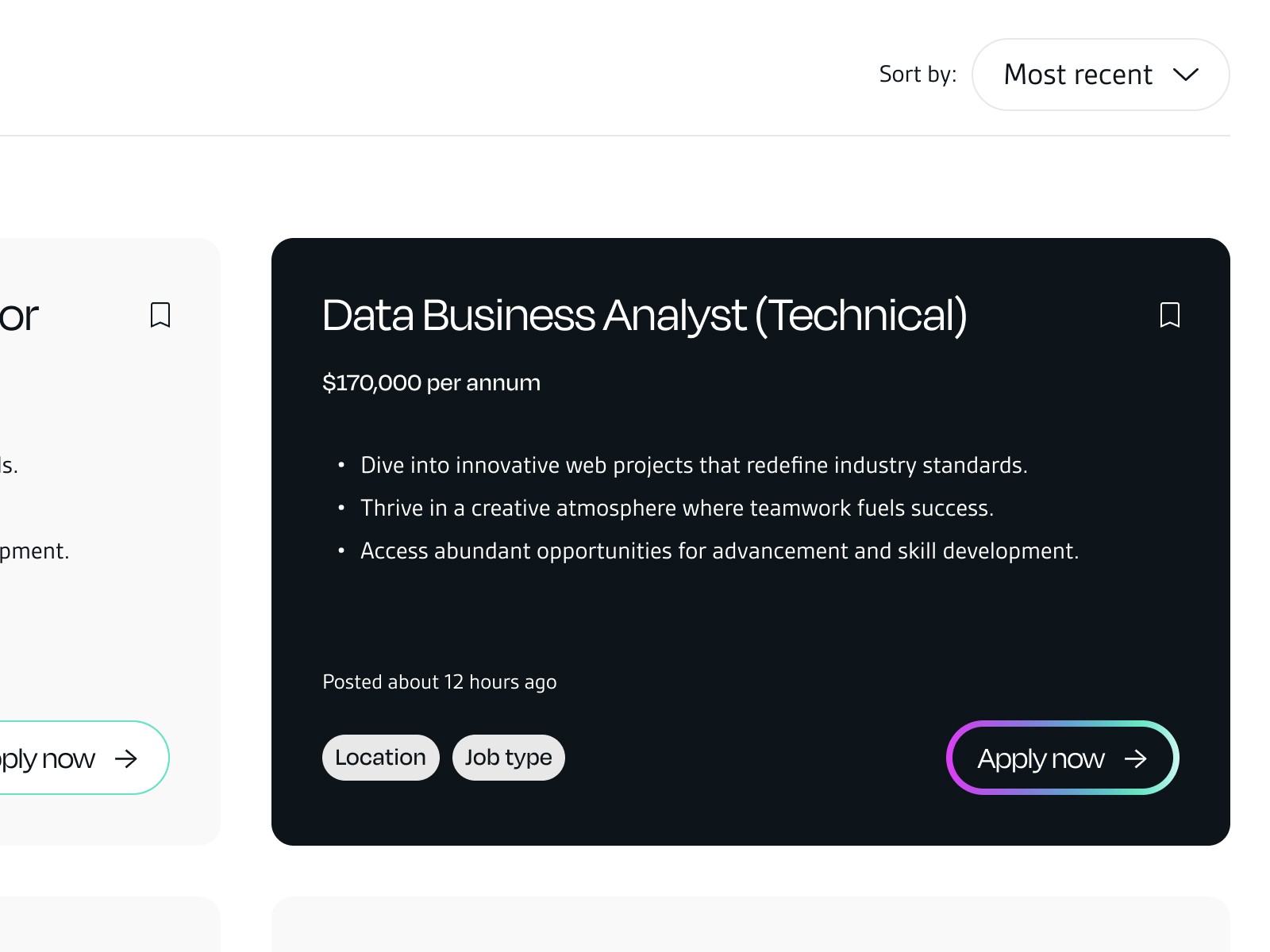Click the bullet about creative atmosphere teamwork

(676, 508)
